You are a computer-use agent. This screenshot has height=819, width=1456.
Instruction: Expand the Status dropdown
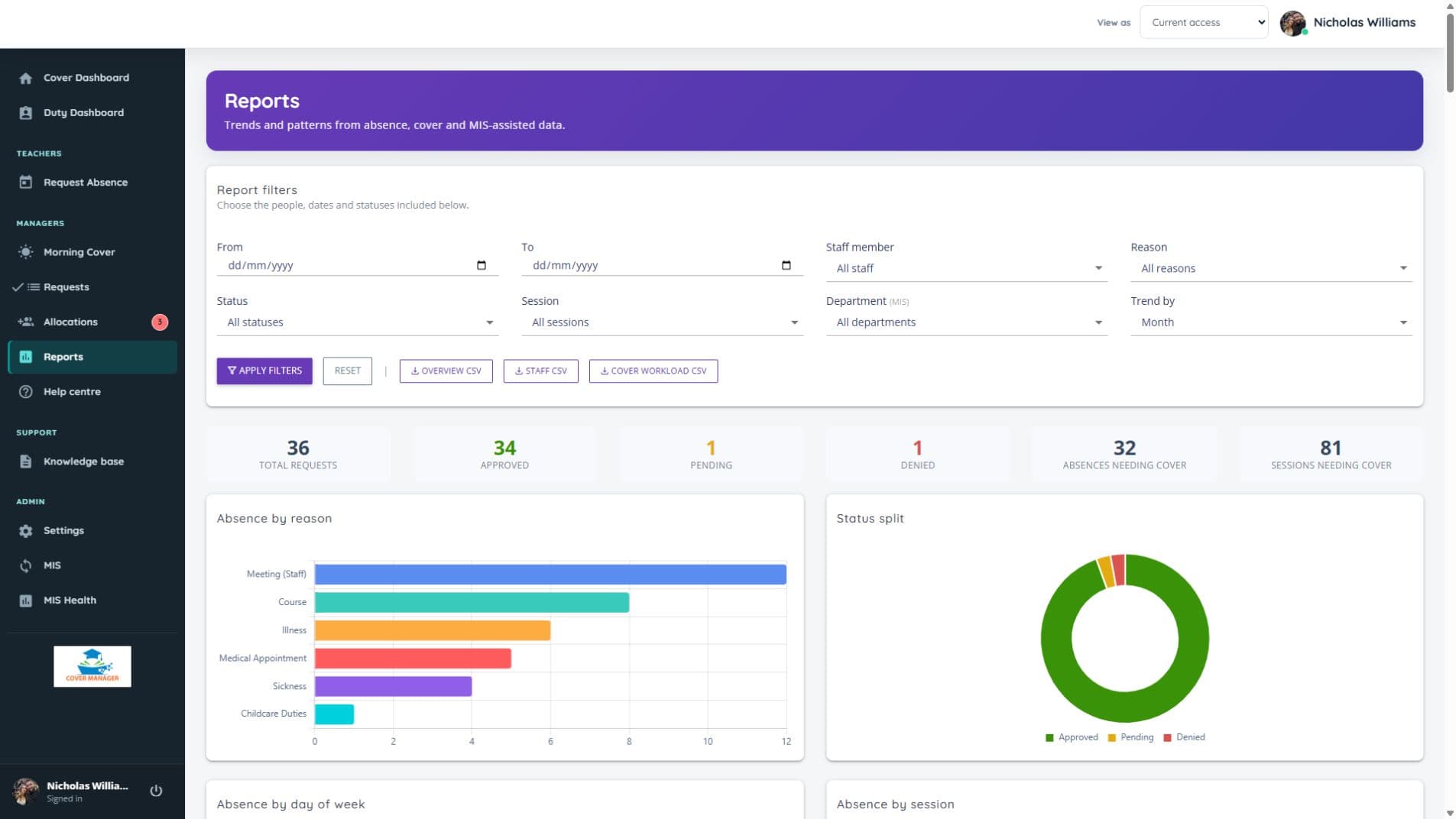pyautogui.click(x=357, y=322)
